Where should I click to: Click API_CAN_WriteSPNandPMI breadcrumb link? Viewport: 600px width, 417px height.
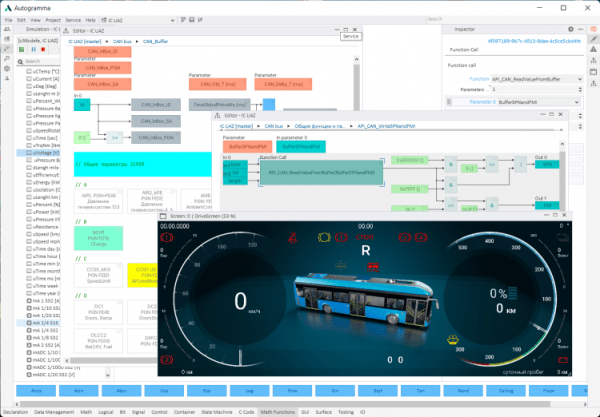386,126
